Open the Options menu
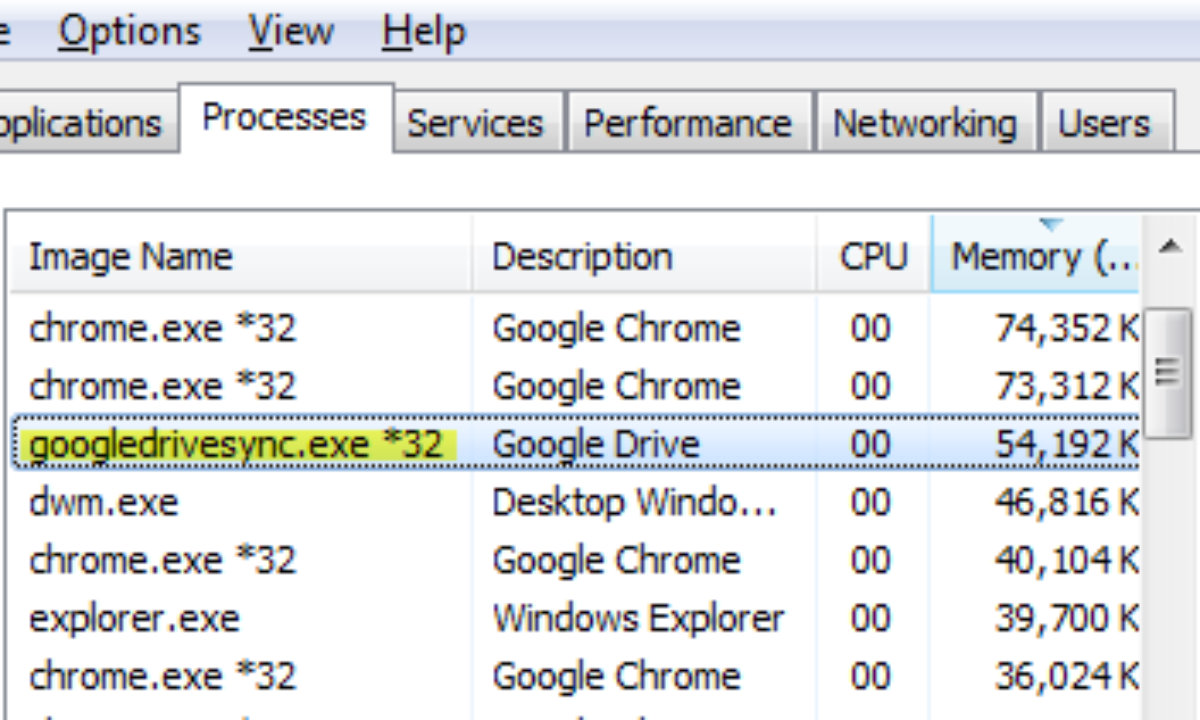Screen dimensions: 1200x720 click(x=129, y=33)
